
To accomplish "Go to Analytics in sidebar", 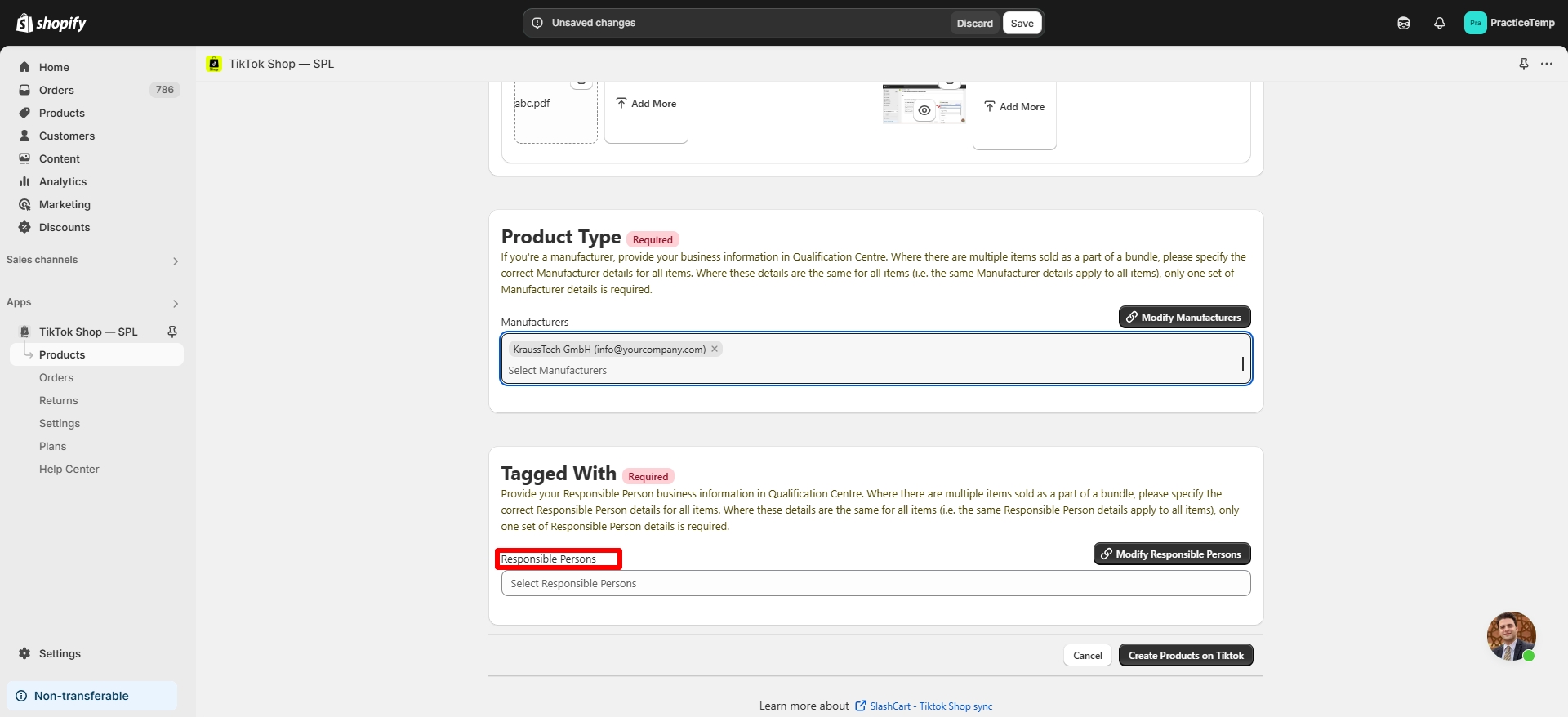I will coord(63,181).
